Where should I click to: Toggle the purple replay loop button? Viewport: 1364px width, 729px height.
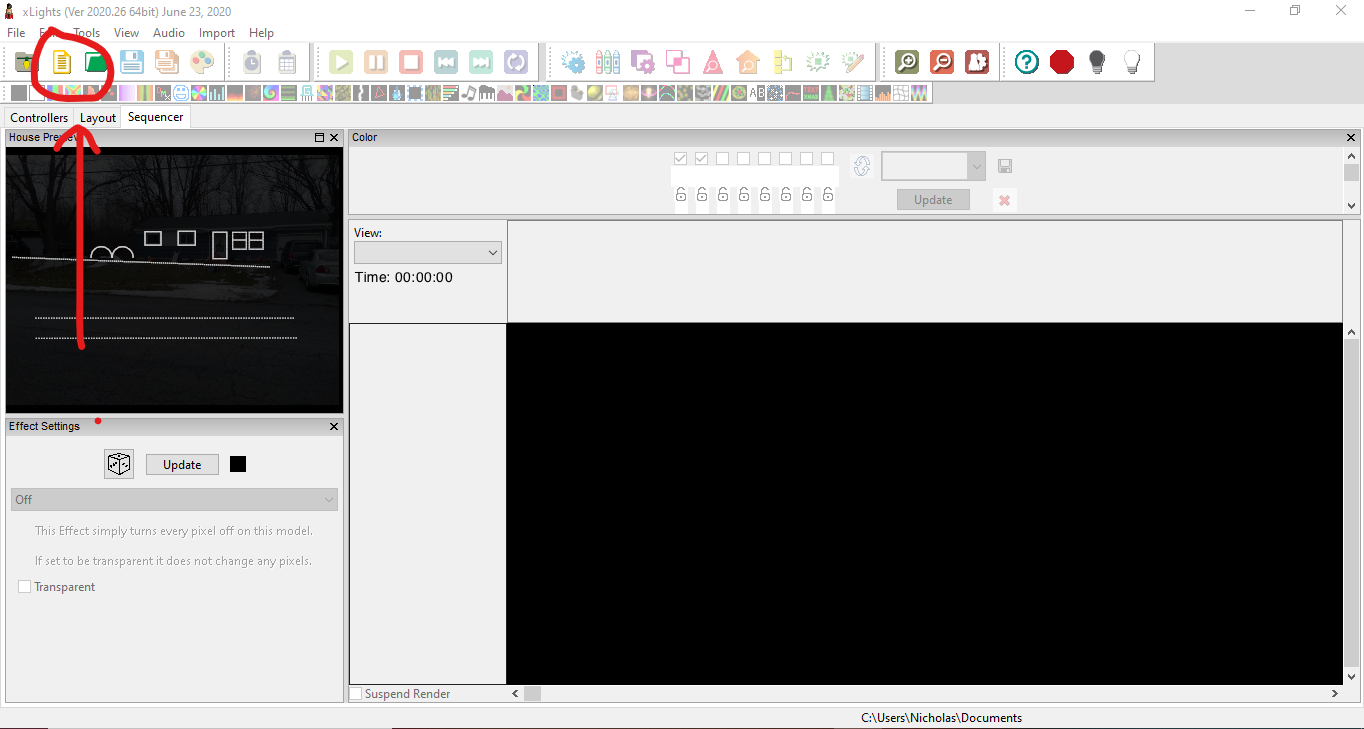click(x=516, y=62)
